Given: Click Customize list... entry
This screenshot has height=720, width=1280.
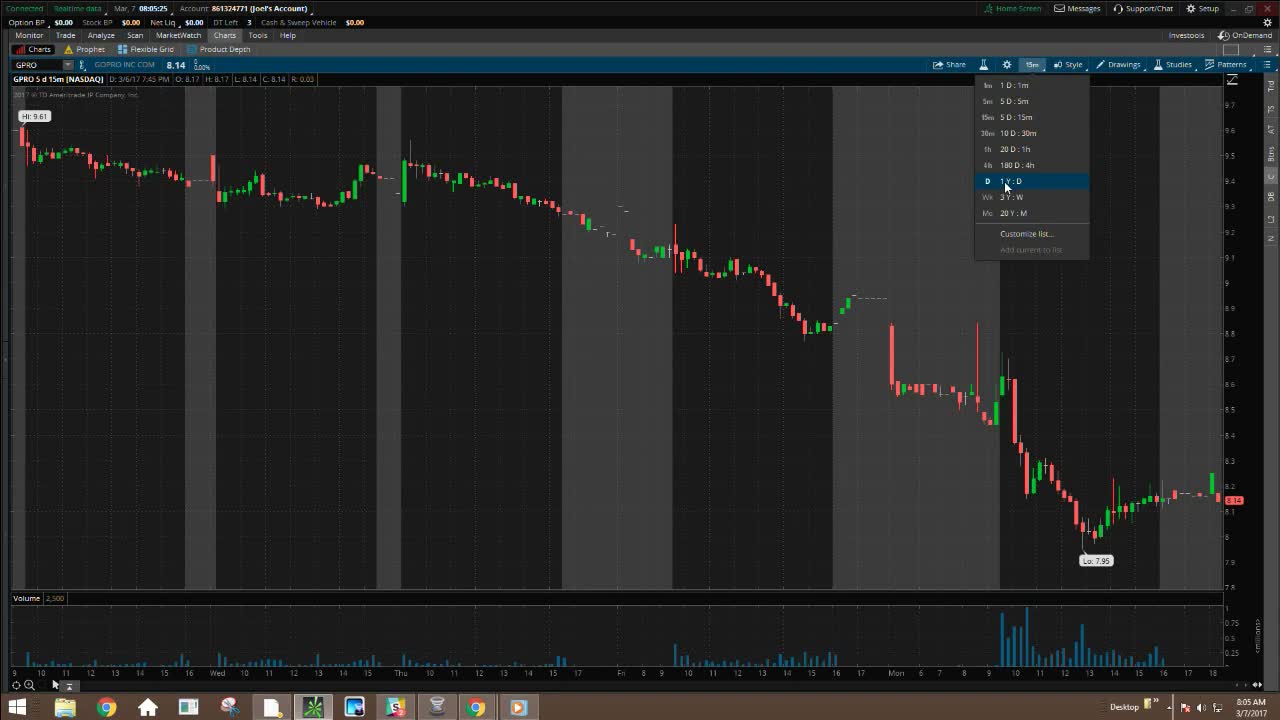Looking at the screenshot, I should click(x=1026, y=234).
